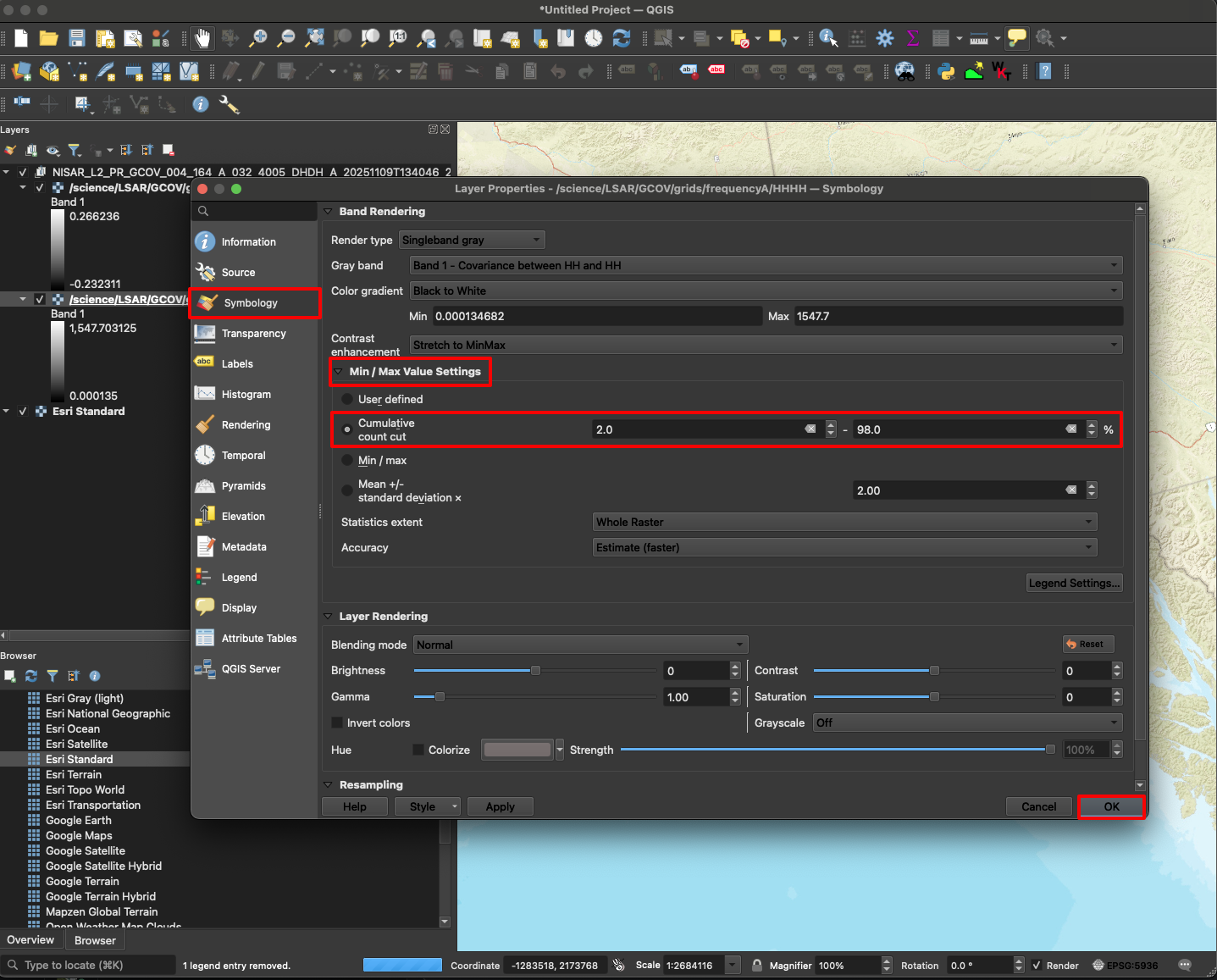Uncheck the Esri Standard layer visibility
Image resolution: width=1217 pixels, height=980 pixels.
(x=23, y=412)
